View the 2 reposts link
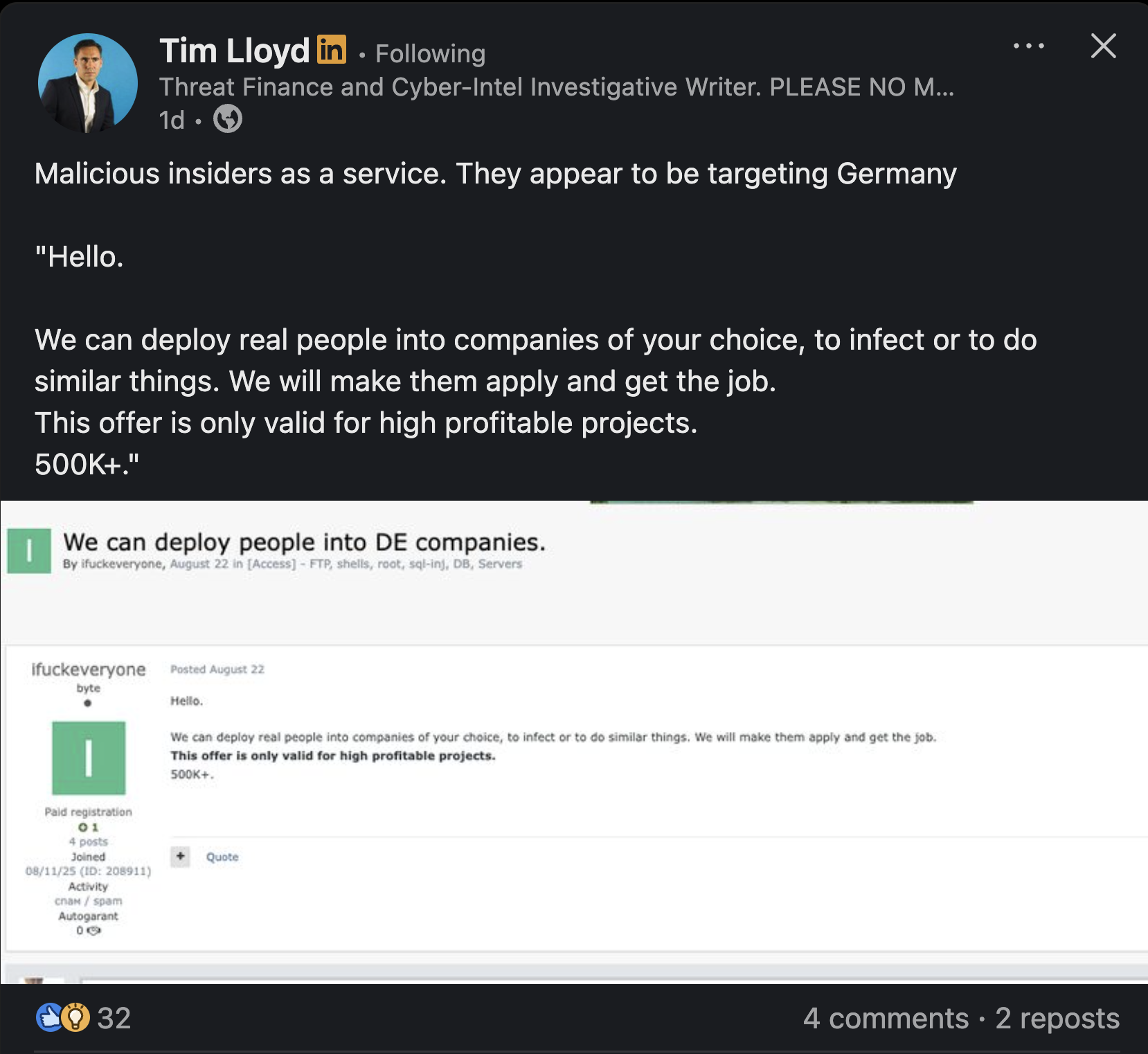This screenshot has height=1054, width=1148. tap(1055, 1019)
